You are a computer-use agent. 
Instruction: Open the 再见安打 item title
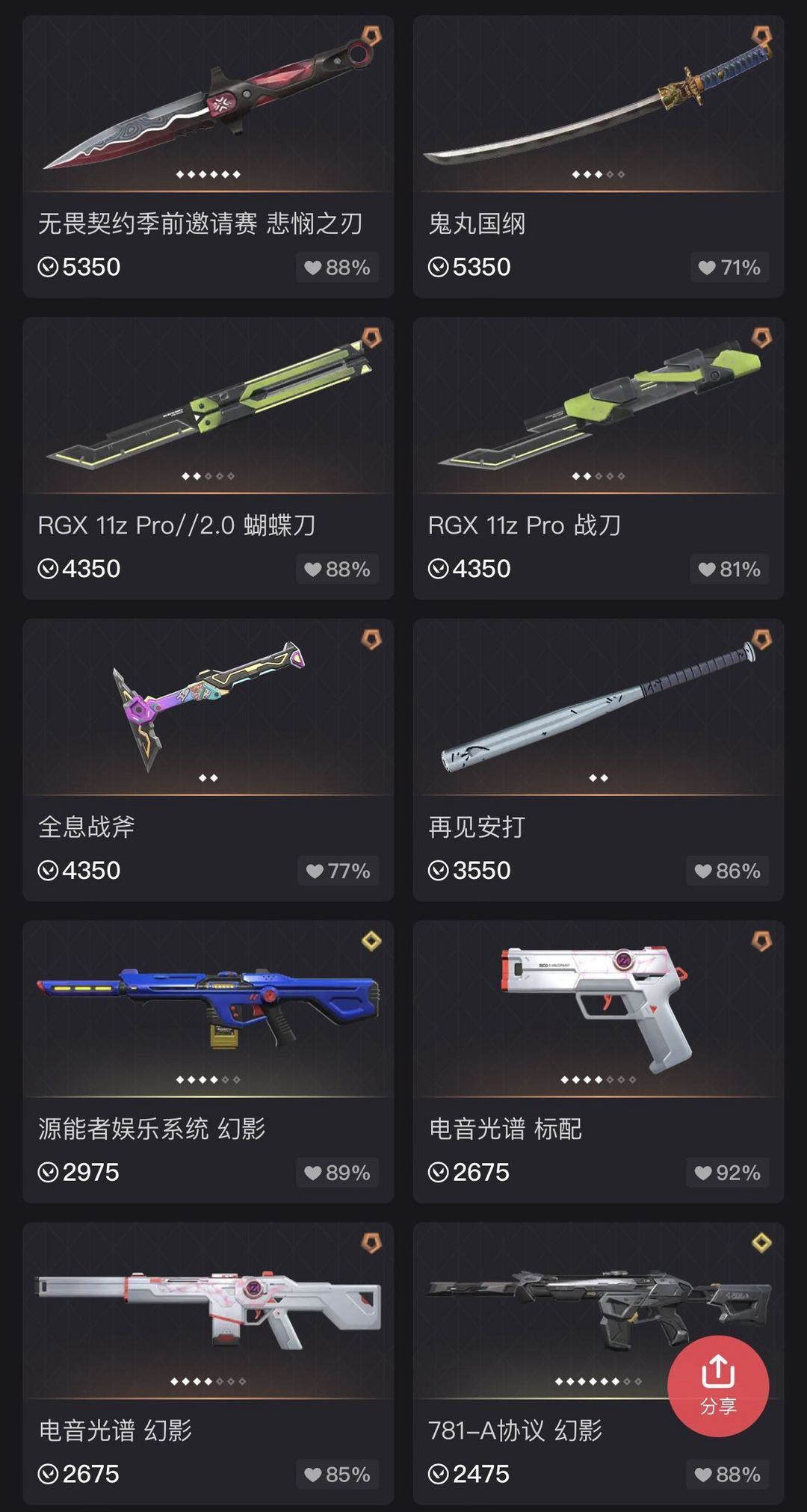click(477, 827)
